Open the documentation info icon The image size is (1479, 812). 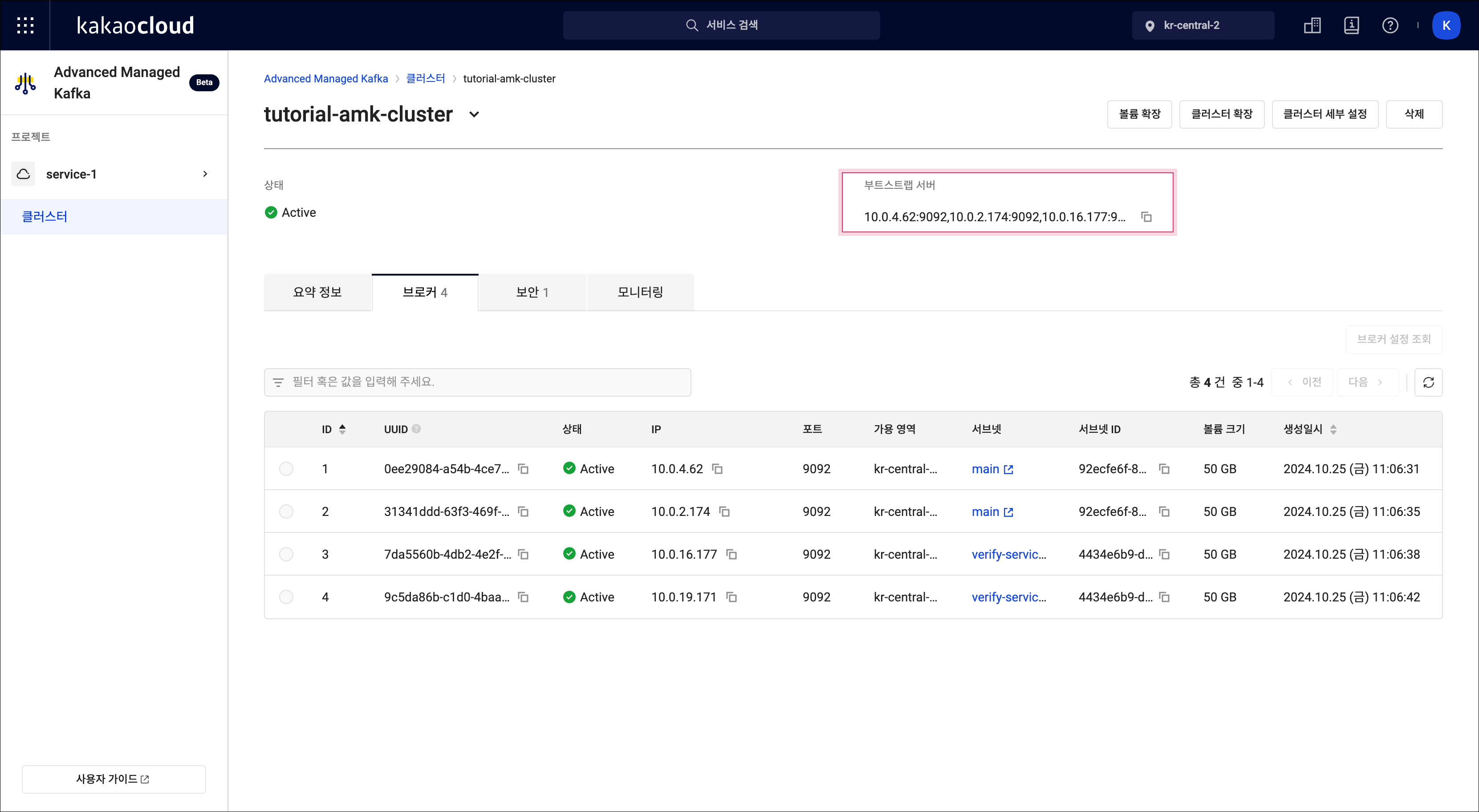(1351, 25)
